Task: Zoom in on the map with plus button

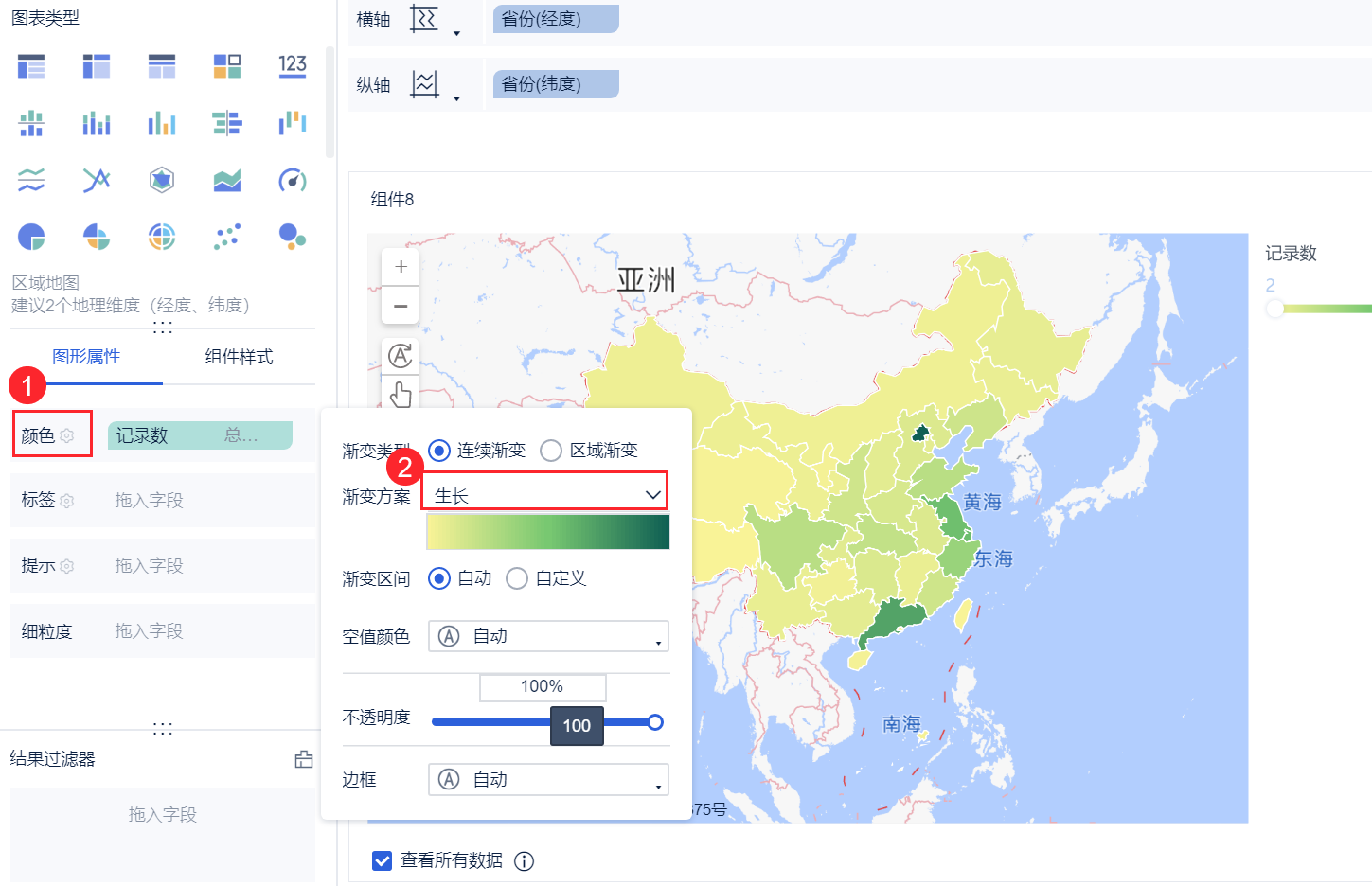Action: (x=401, y=267)
